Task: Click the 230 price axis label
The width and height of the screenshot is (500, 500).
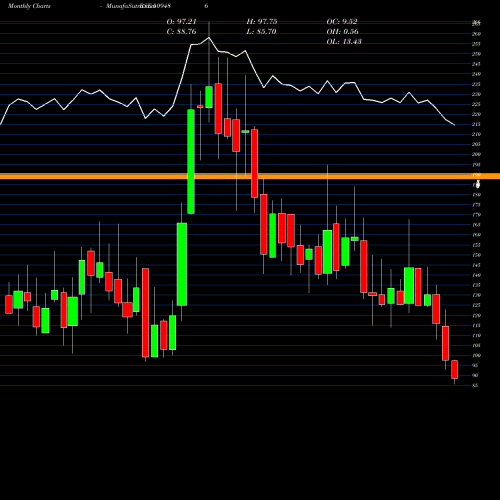Action: 476,94
